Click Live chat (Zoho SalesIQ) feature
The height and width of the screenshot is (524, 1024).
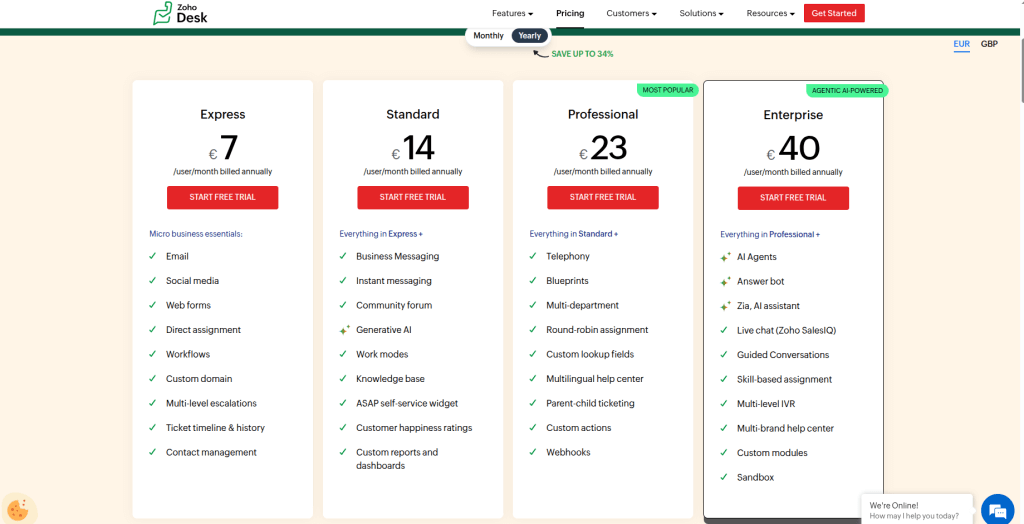click(x=786, y=331)
